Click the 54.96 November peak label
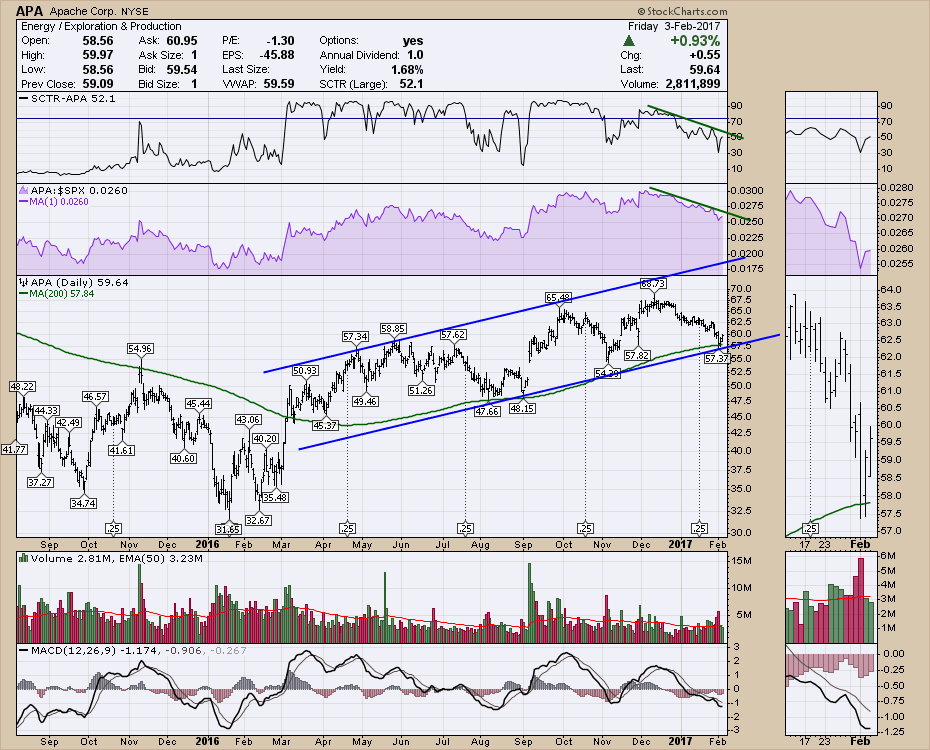The image size is (930, 750). [x=140, y=349]
